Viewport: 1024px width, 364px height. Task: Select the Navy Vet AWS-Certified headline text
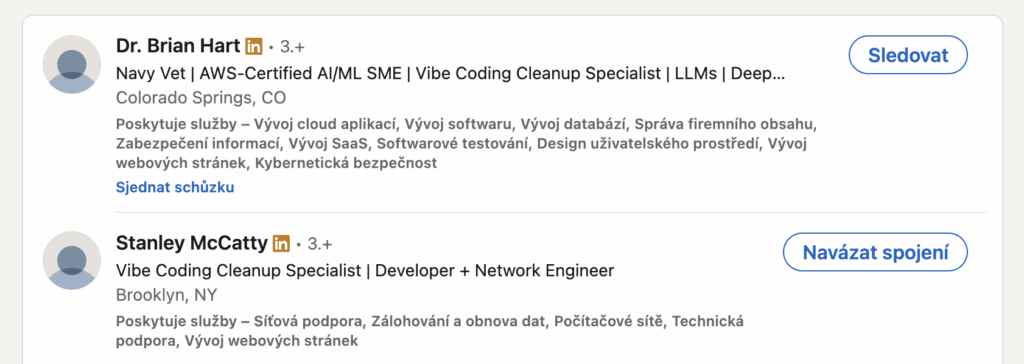[451, 74]
